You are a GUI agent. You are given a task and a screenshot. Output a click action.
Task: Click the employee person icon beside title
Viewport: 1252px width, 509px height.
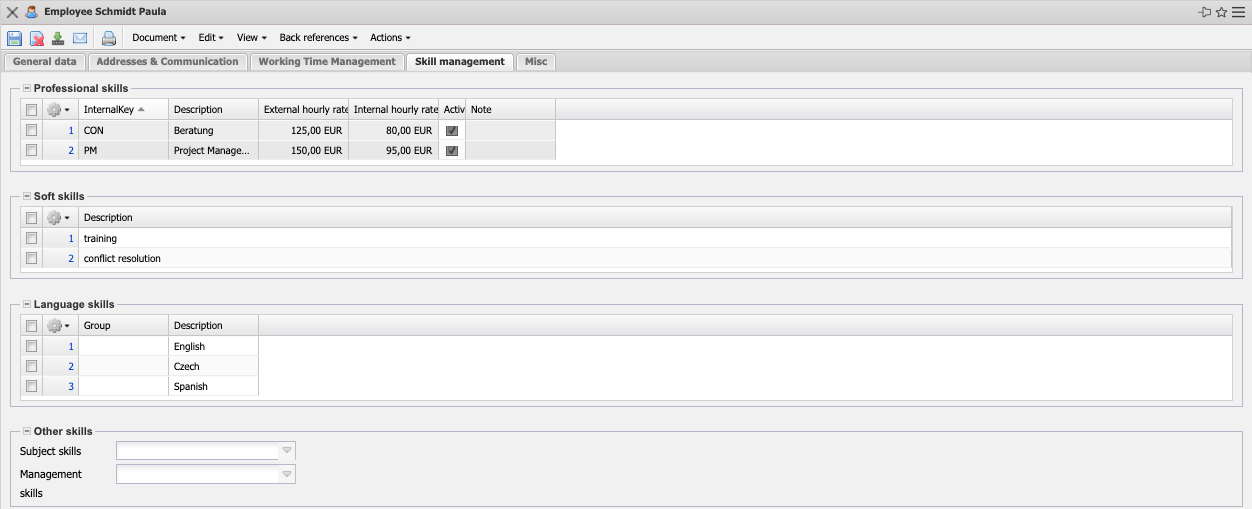point(32,12)
